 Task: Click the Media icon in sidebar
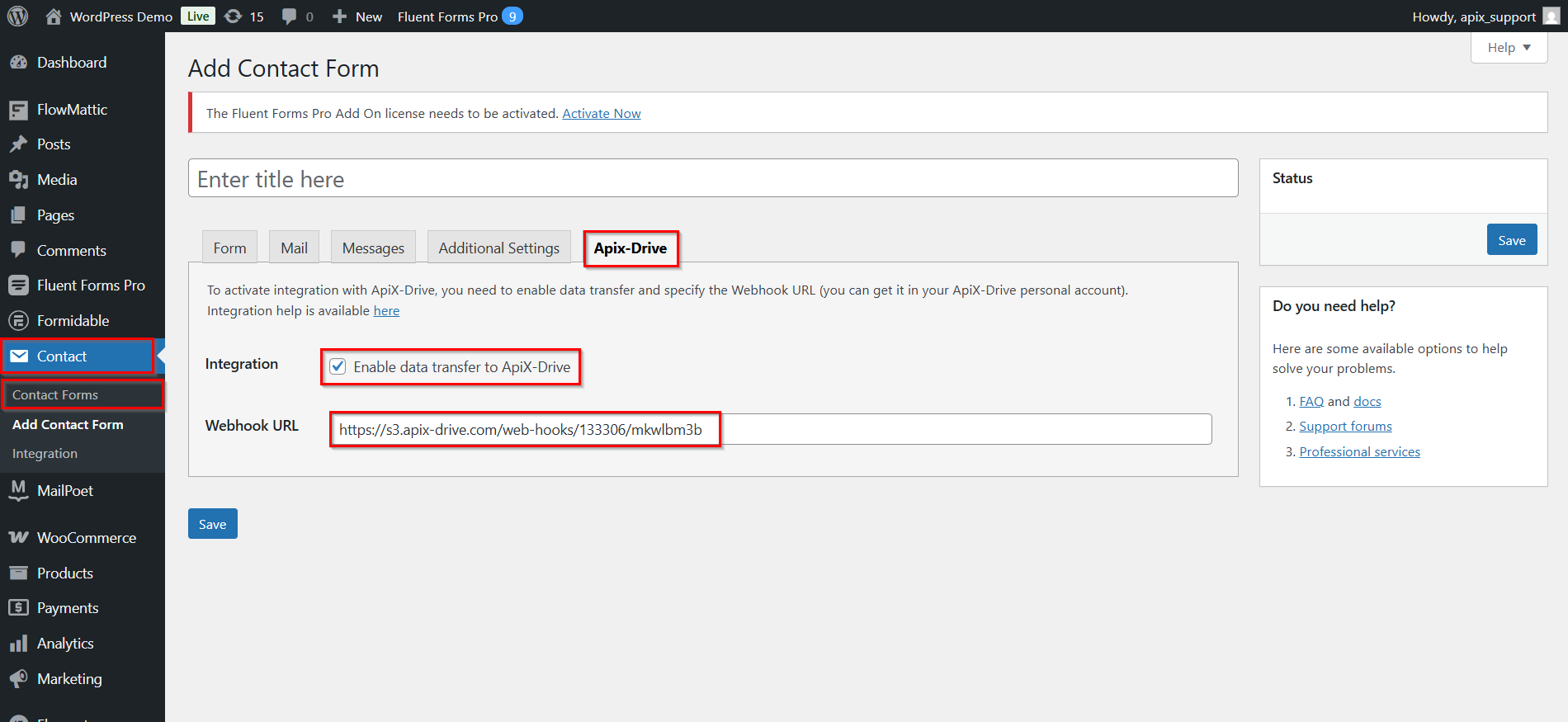point(18,180)
